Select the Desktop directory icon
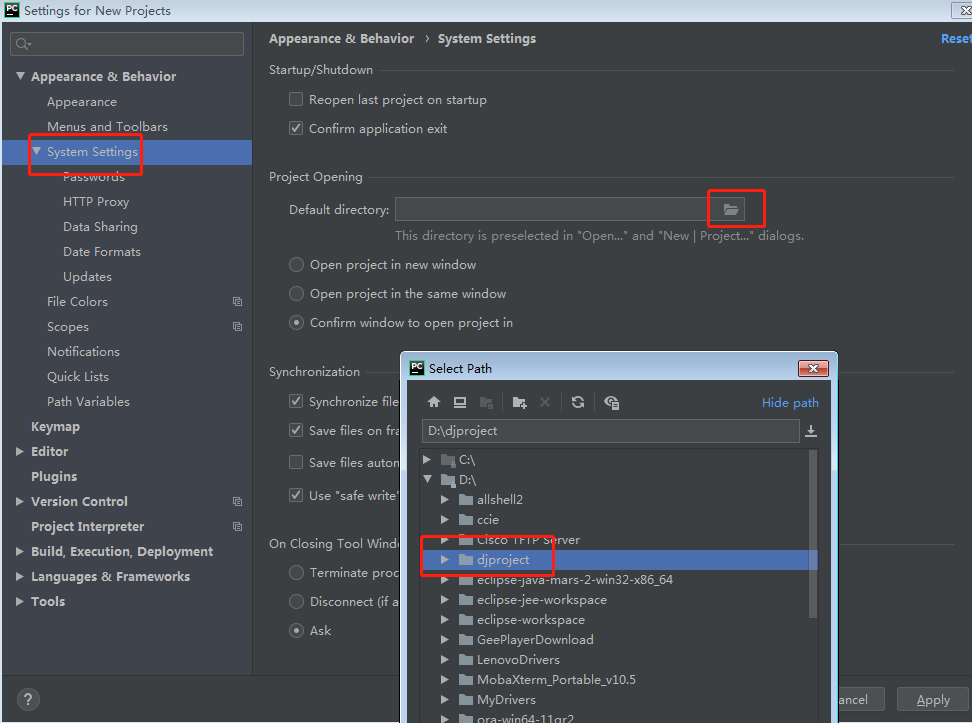The width and height of the screenshot is (972, 723). pos(459,402)
